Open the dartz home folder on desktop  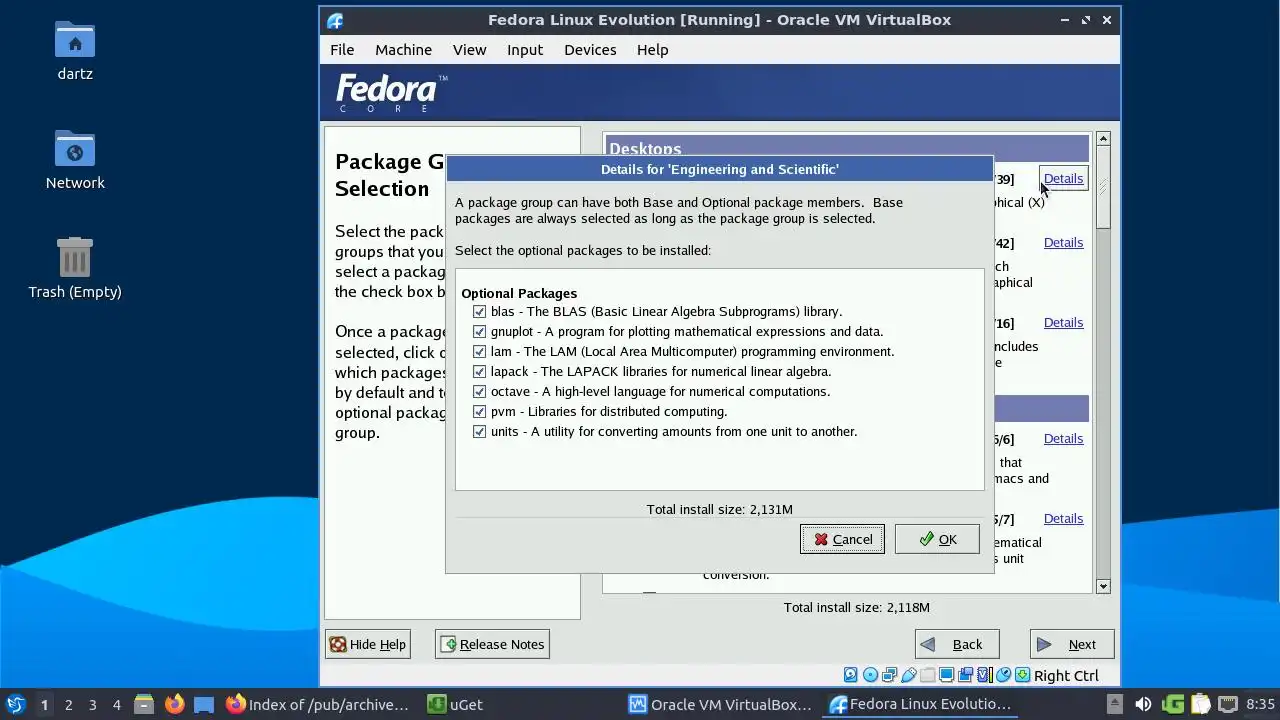coord(75,50)
